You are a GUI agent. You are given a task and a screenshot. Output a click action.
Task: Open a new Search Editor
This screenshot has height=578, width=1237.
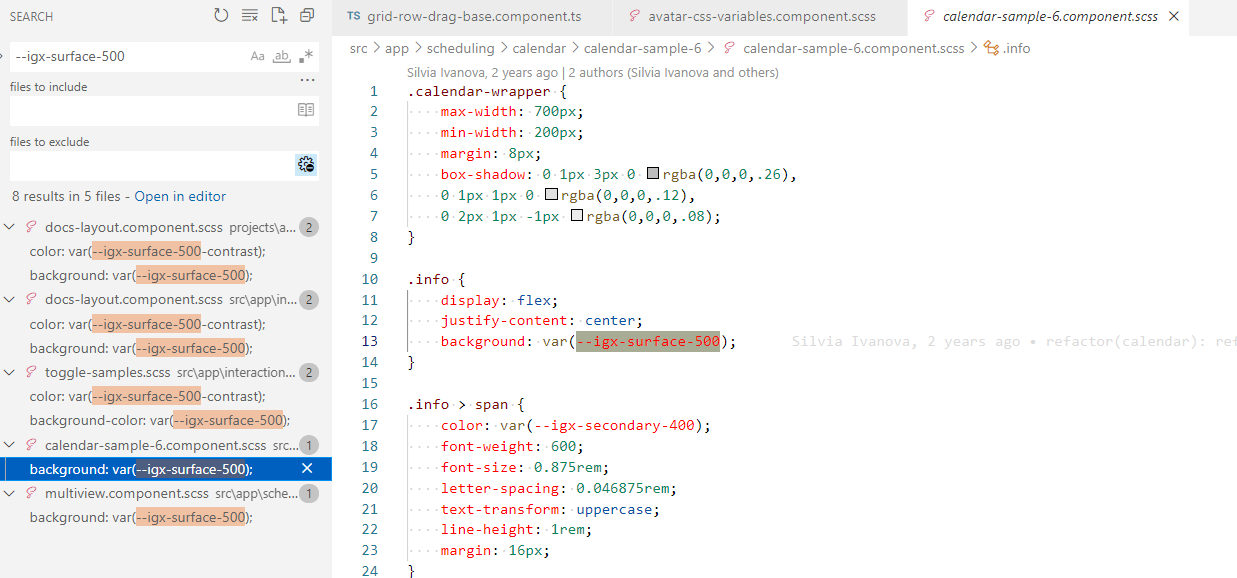(276, 15)
